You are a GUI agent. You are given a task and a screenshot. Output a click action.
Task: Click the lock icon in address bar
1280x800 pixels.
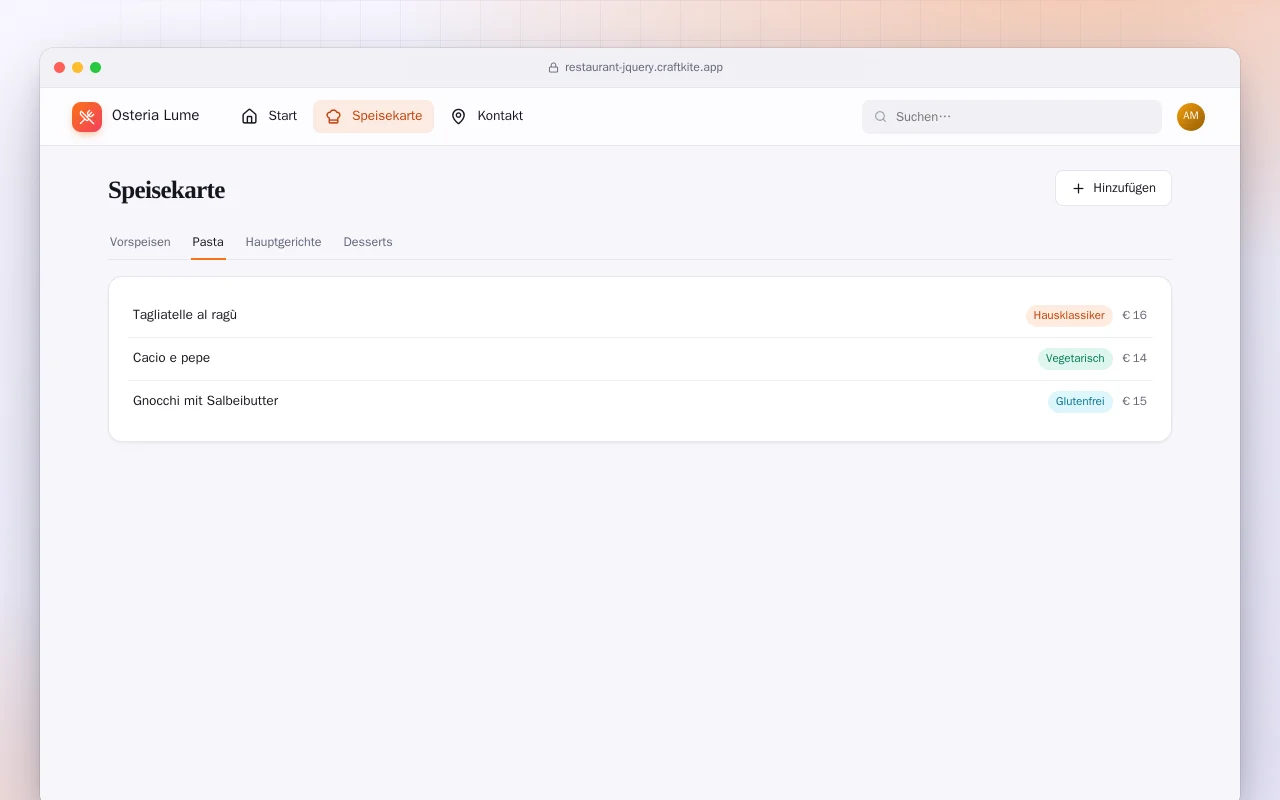click(553, 68)
